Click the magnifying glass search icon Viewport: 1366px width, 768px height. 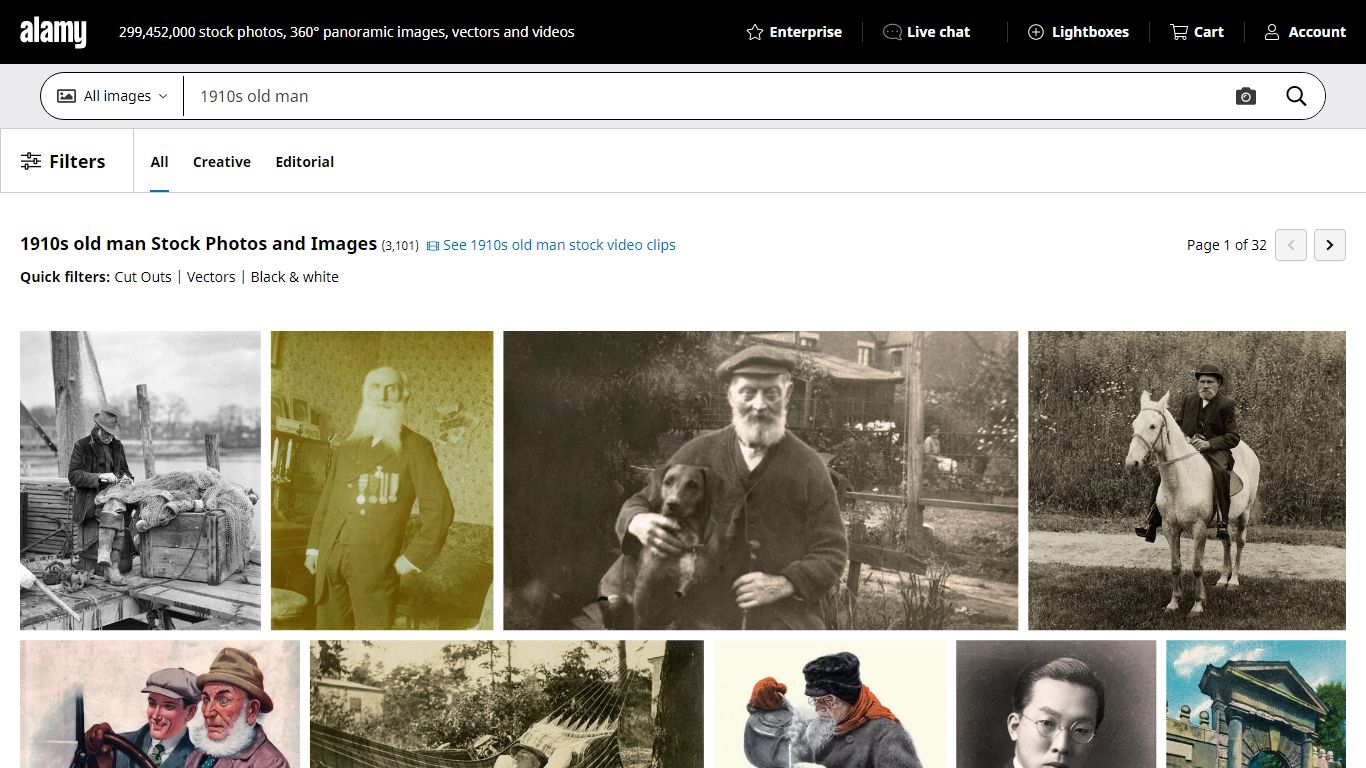pos(1296,96)
